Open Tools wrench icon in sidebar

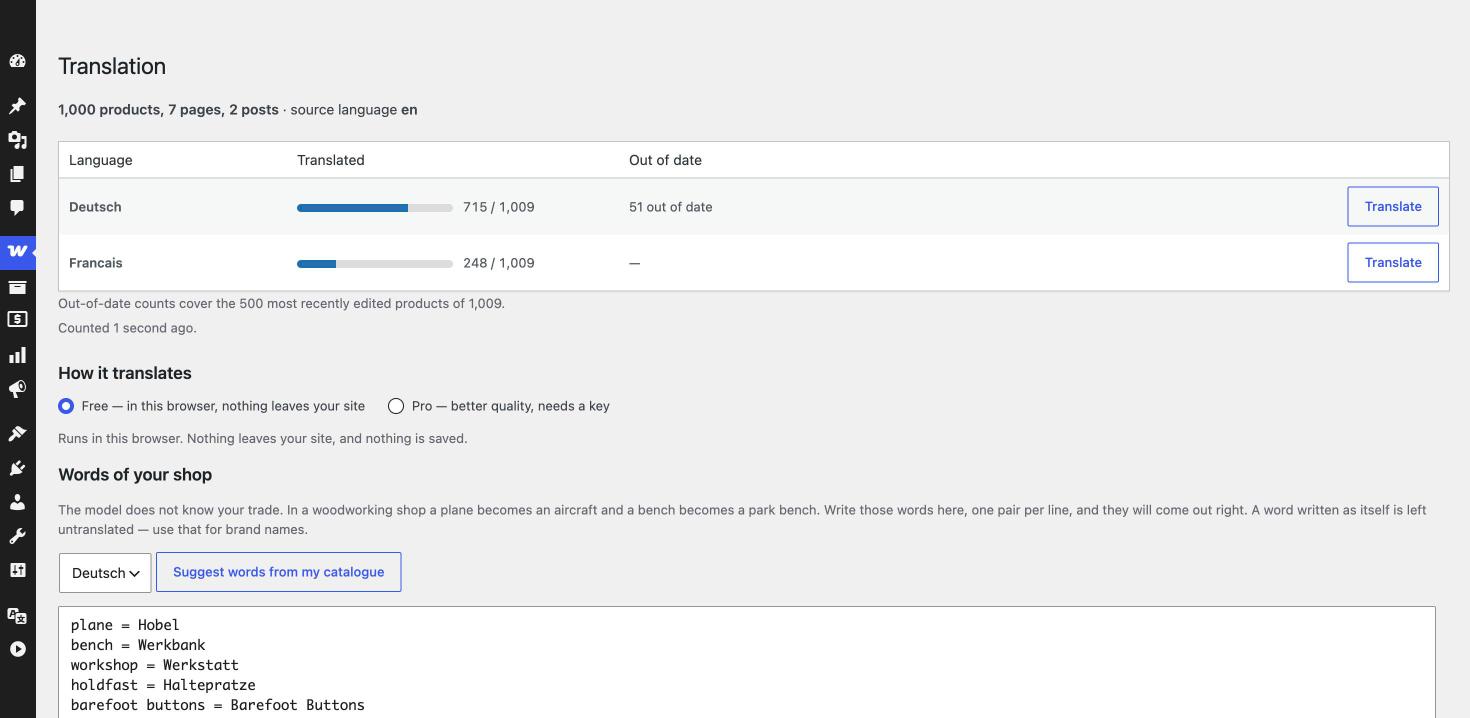[x=17, y=536]
